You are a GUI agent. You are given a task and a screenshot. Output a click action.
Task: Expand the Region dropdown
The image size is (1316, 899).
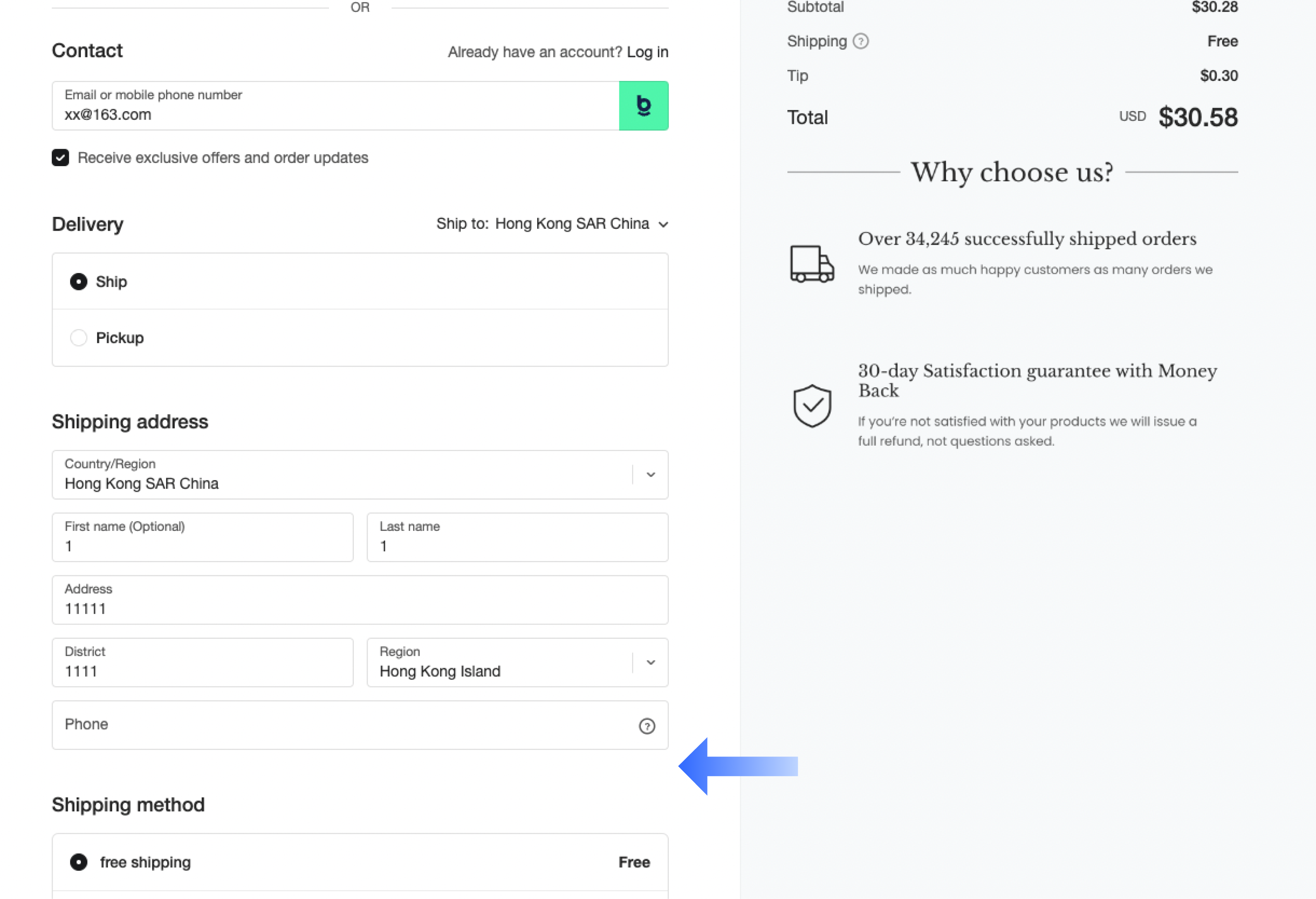[517, 663]
